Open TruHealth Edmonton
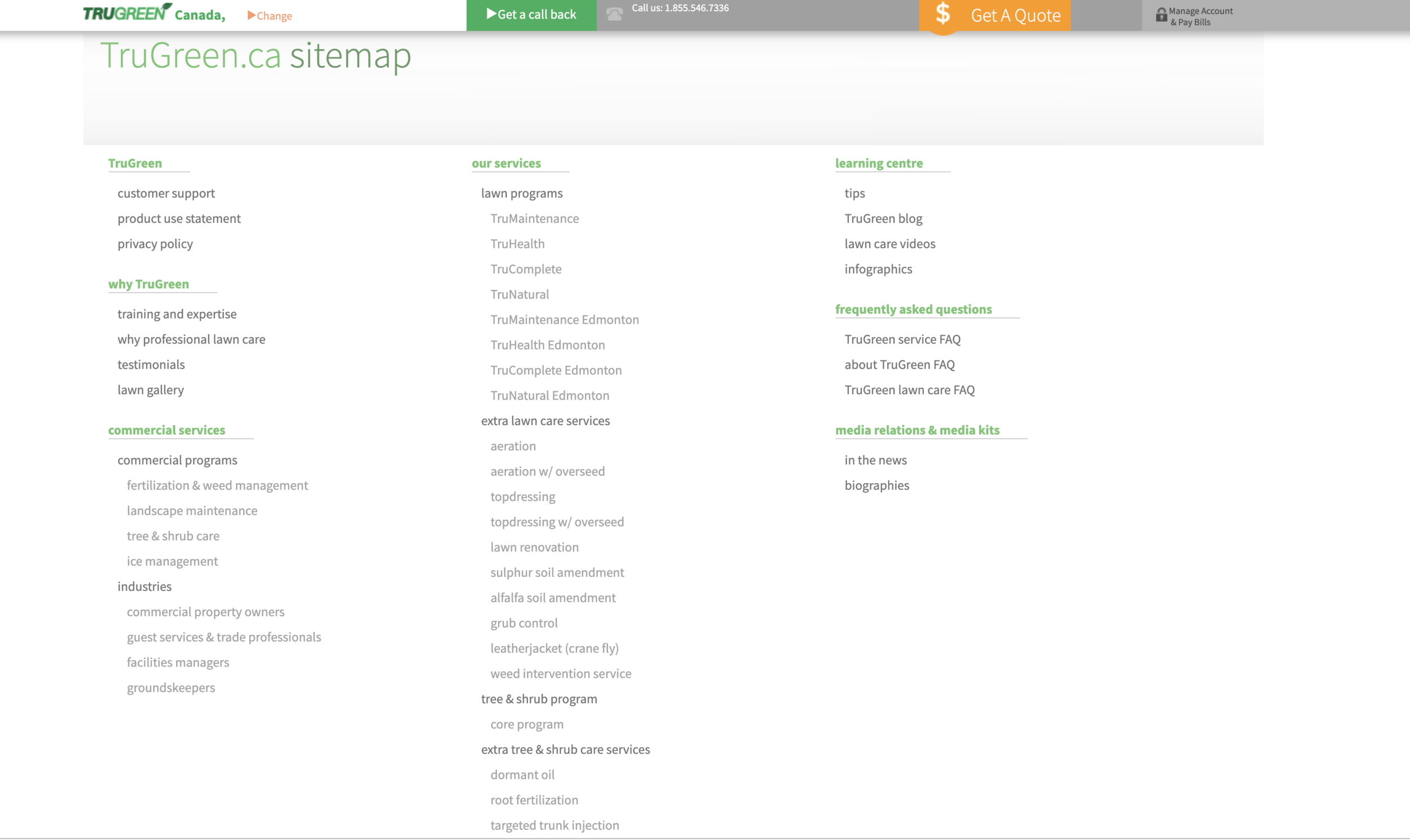The height and width of the screenshot is (840, 1410). (x=548, y=345)
